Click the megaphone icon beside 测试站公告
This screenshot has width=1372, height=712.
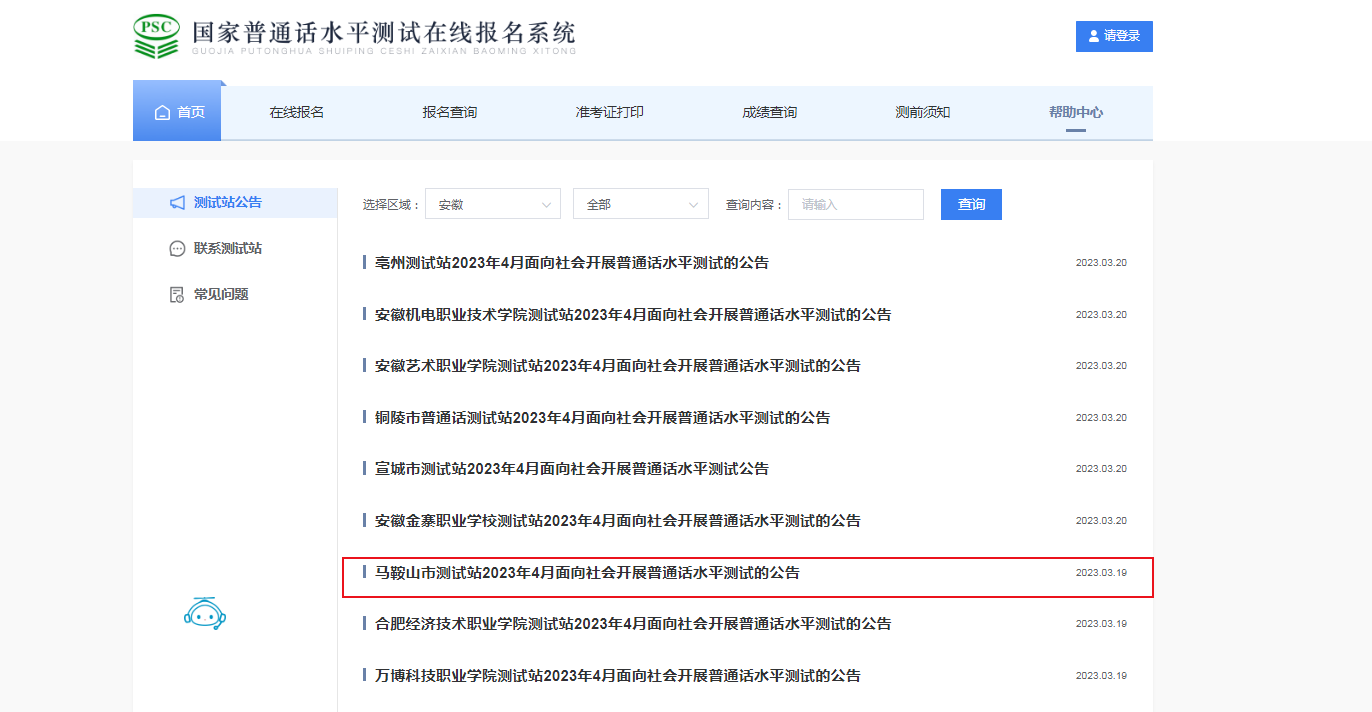coord(177,203)
